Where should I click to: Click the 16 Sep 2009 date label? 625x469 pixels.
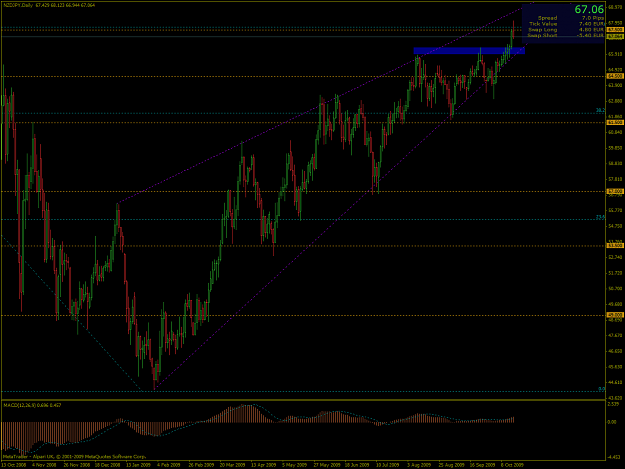tap(482, 465)
